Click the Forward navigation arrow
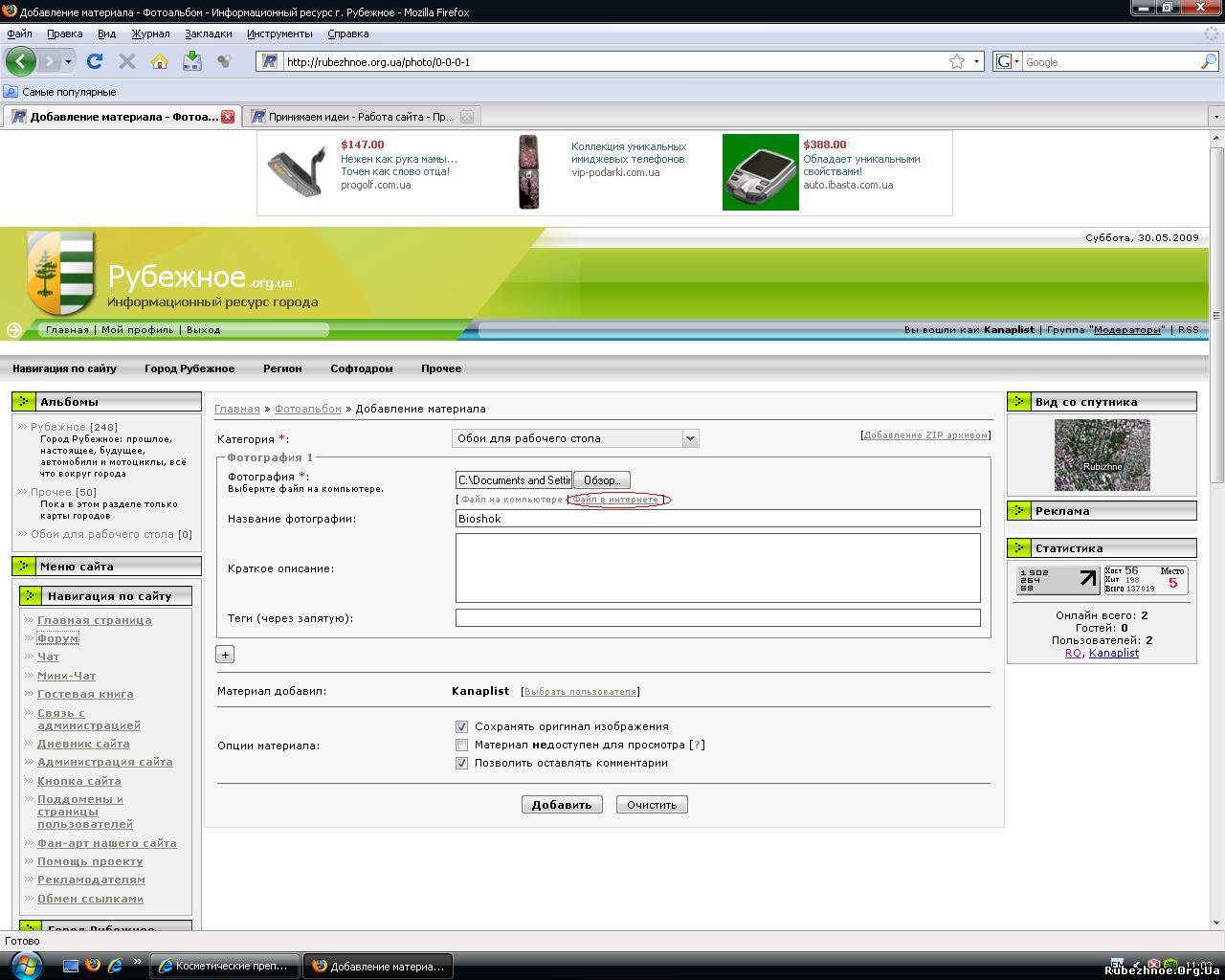This screenshot has width=1225, height=980. (x=49, y=61)
